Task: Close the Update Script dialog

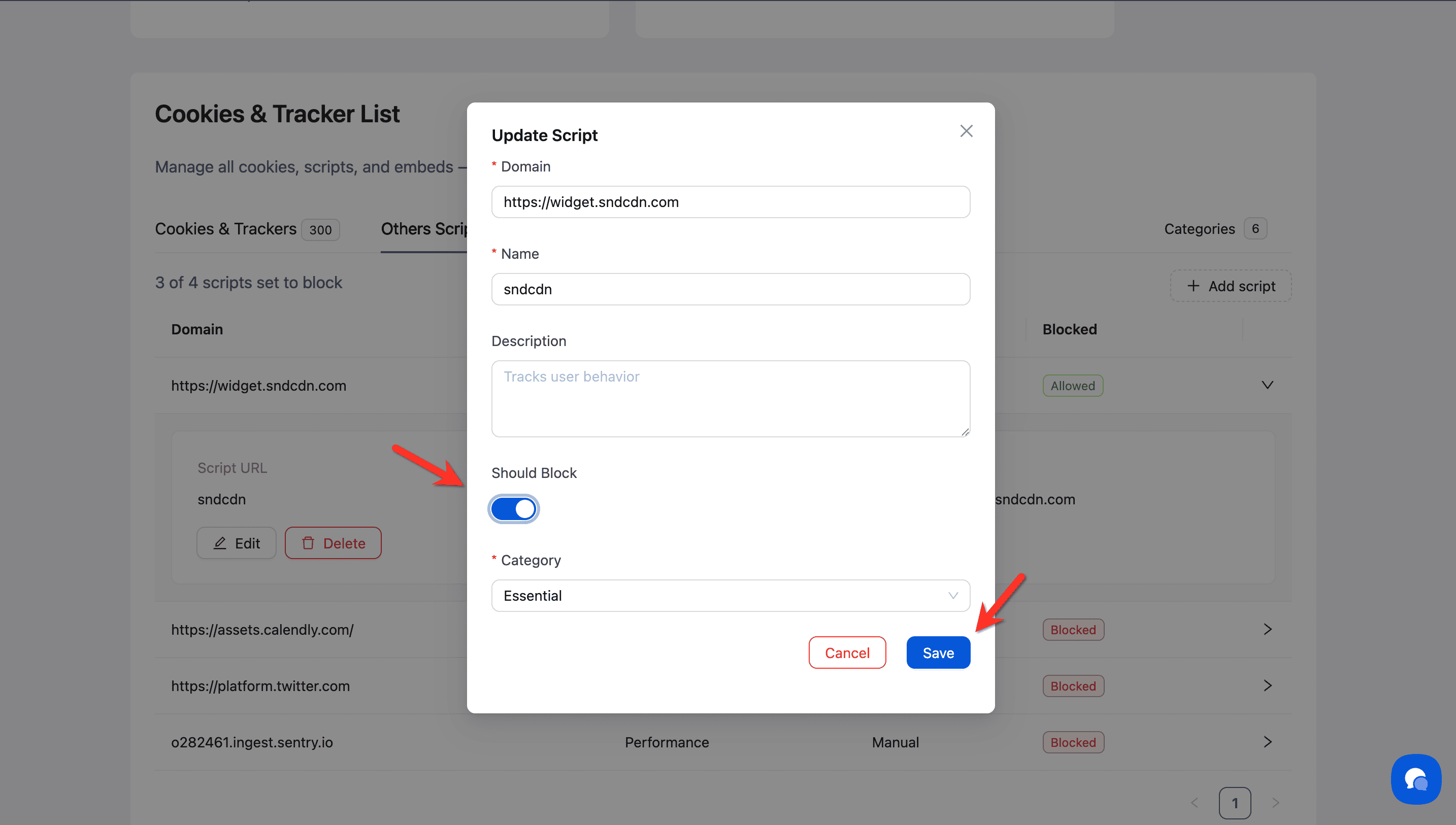Action: pos(966,131)
